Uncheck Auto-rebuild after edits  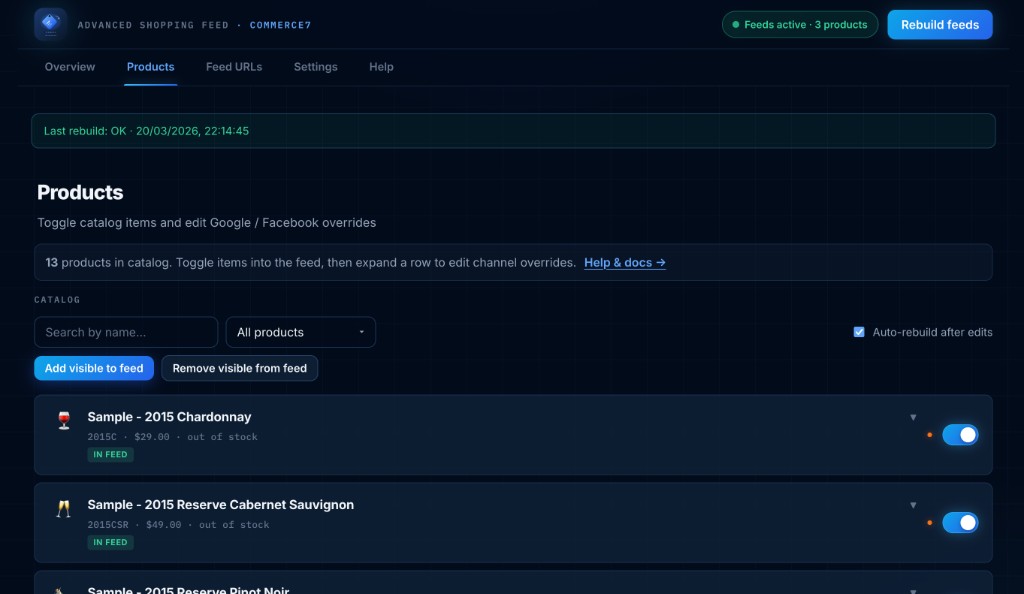pos(857,332)
